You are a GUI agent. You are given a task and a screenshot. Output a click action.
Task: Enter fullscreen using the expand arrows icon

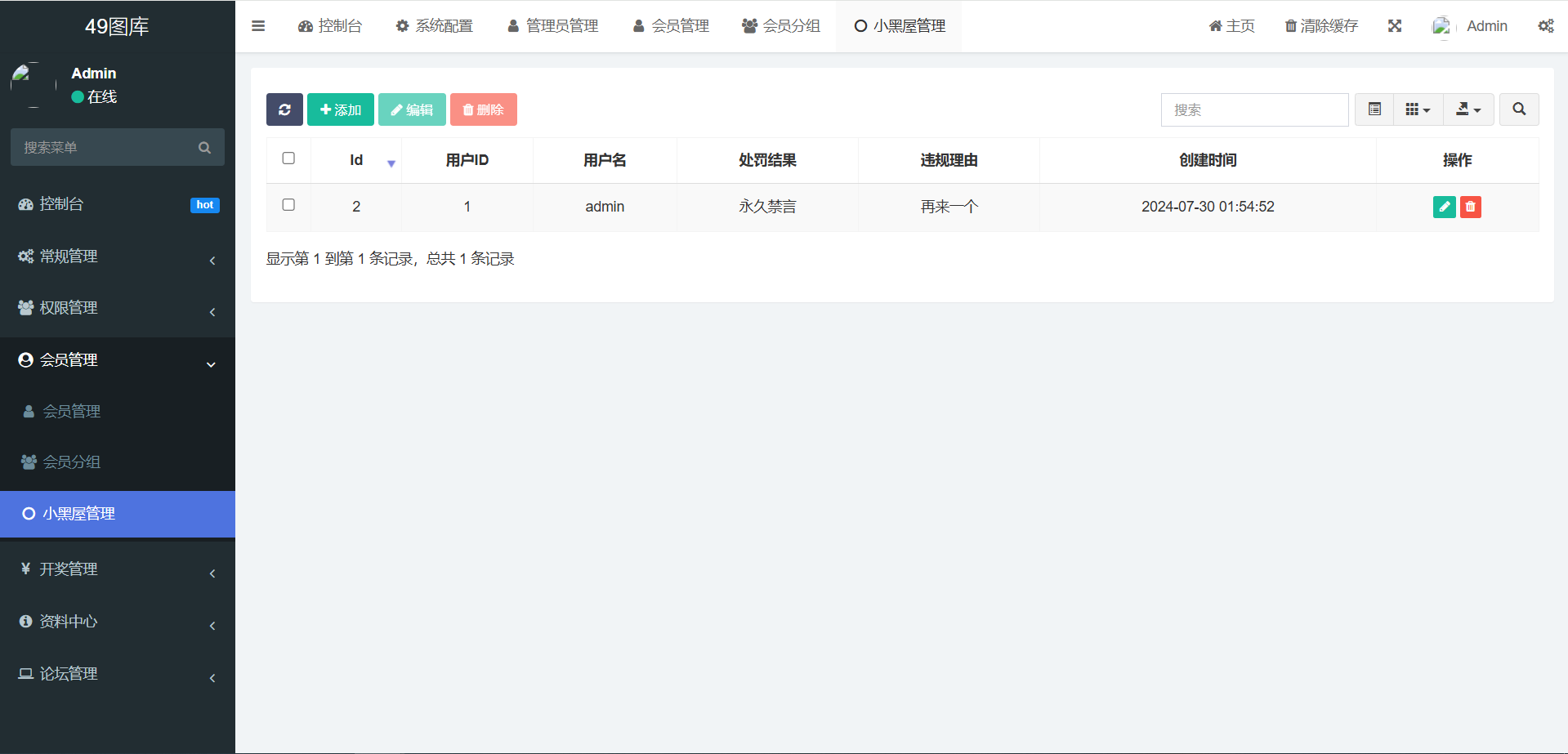pos(1395,26)
